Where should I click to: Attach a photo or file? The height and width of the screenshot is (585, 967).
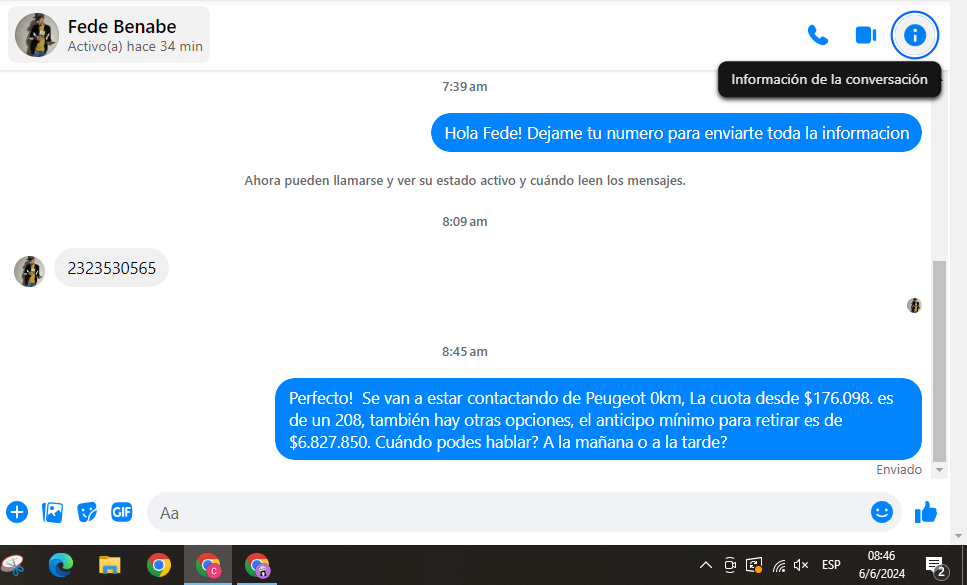(x=52, y=512)
